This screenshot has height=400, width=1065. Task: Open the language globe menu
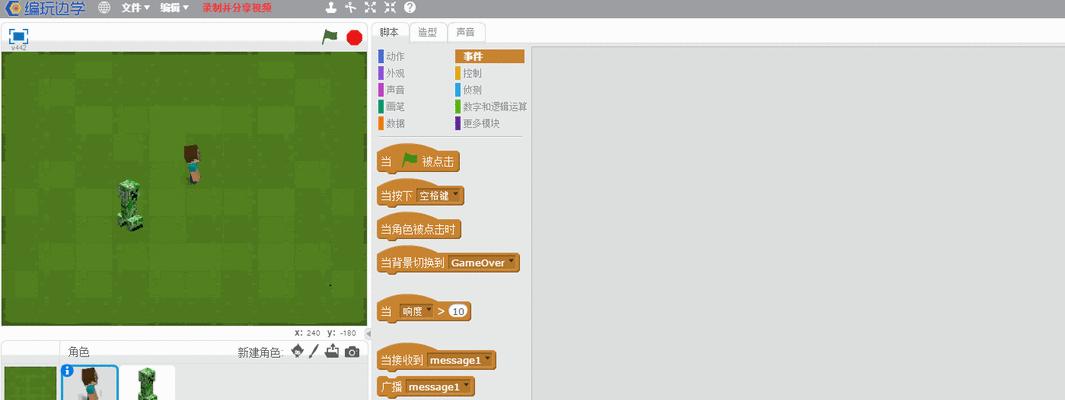[104, 7]
